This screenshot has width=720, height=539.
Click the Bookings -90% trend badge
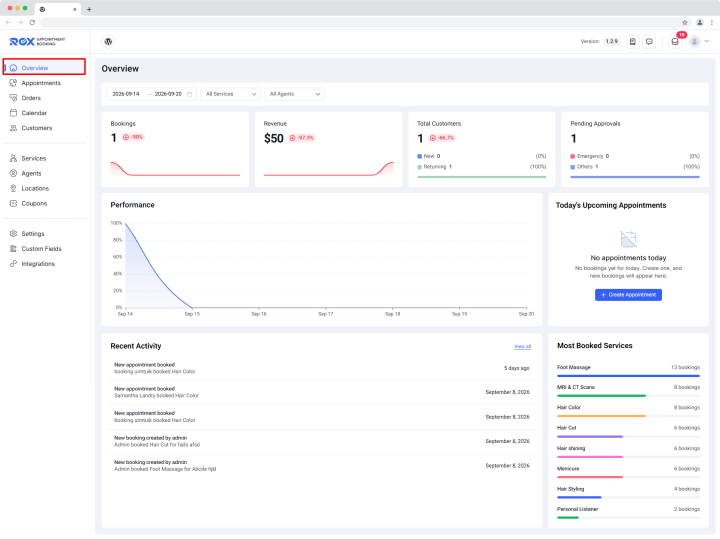(x=133, y=137)
